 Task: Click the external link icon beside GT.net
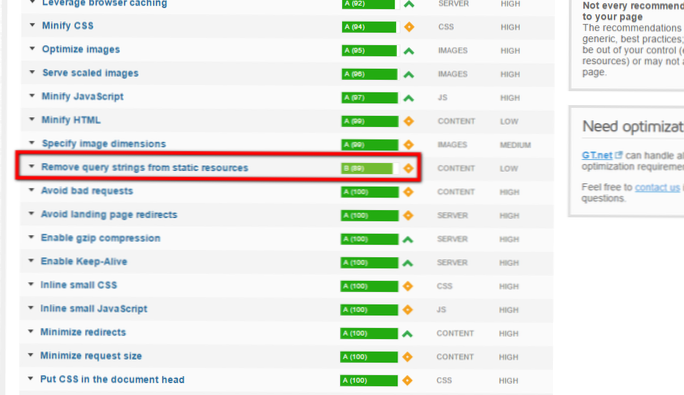[619, 155]
